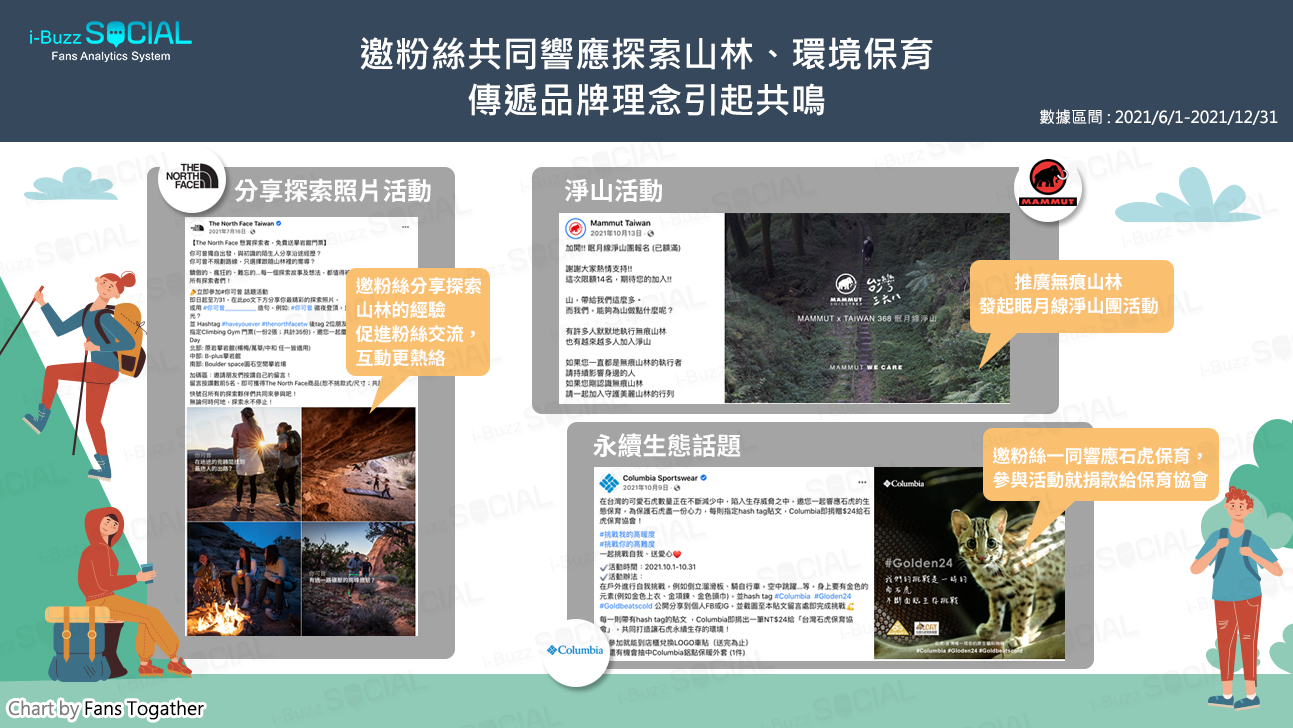Screen dimensions: 1293x728
Task: Click the Columbia logo on the leopard cat image
Action: tap(903, 483)
